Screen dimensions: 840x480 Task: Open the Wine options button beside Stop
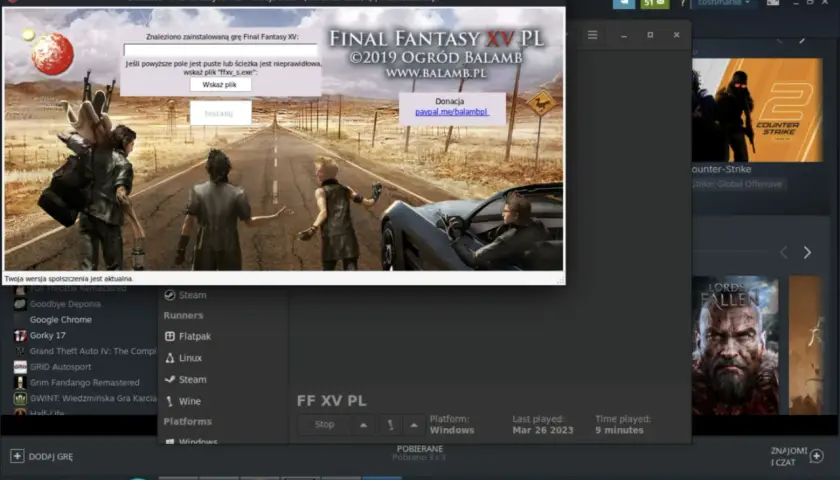391,425
